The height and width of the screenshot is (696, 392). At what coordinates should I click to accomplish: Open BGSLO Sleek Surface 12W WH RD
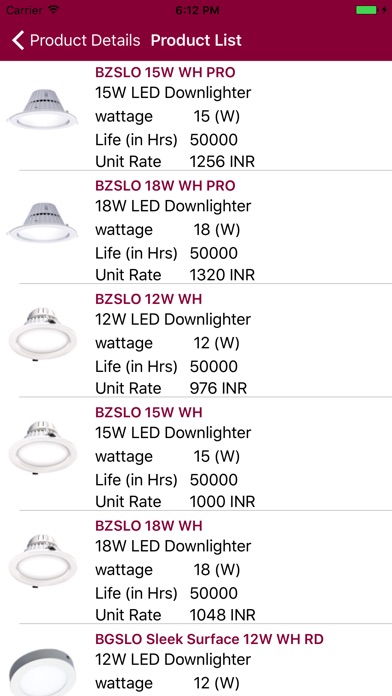pyautogui.click(x=209, y=639)
